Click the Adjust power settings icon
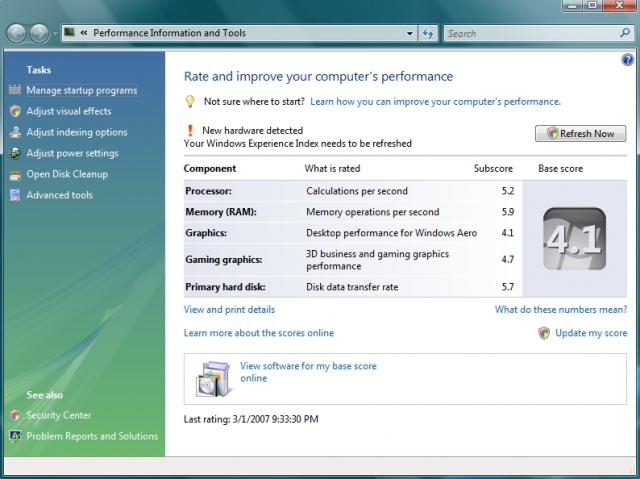This screenshot has width=640, height=479. coord(15,153)
